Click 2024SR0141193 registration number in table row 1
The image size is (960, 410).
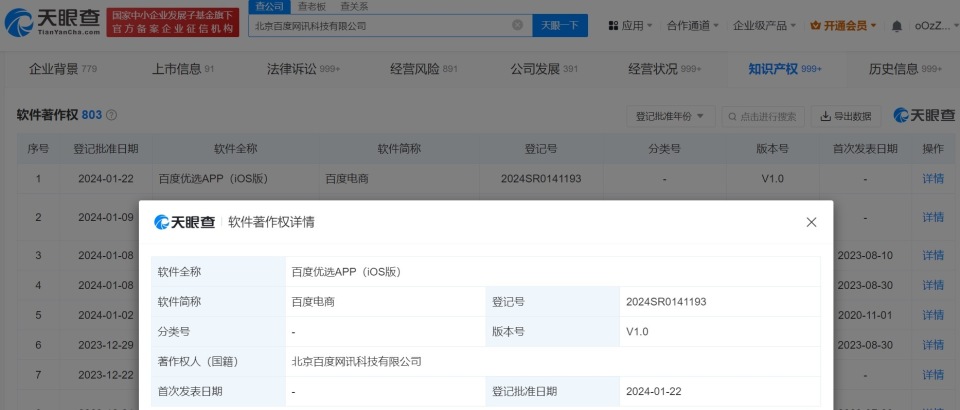tap(541, 179)
